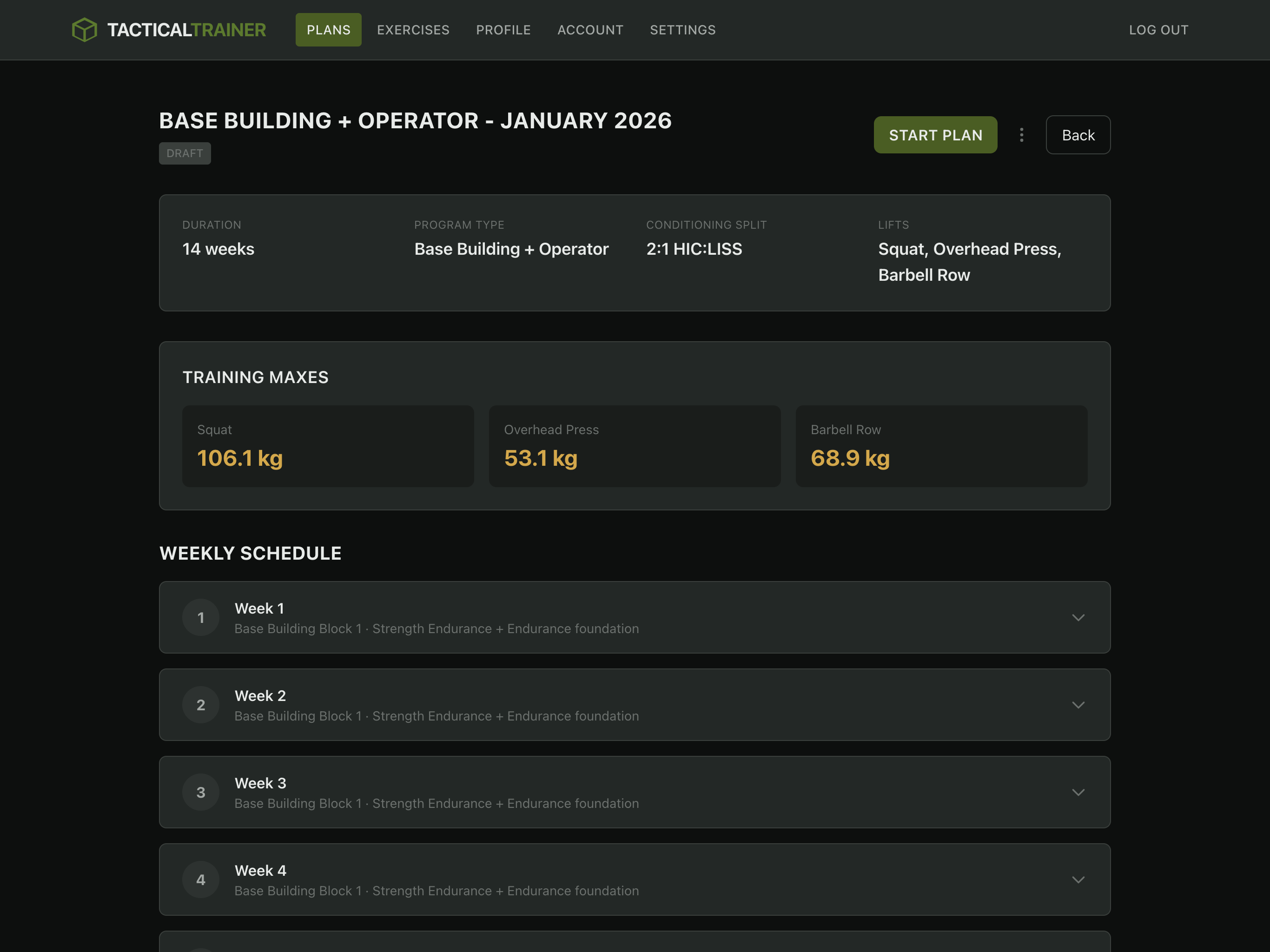Open the three-dot plan options menu

click(1021, 135)
